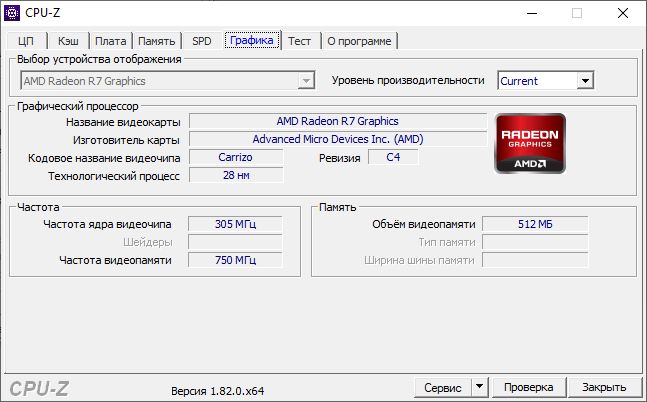Click the Сервис button
The height and width of the screenshot is (402, 647).
coord(443,387)
